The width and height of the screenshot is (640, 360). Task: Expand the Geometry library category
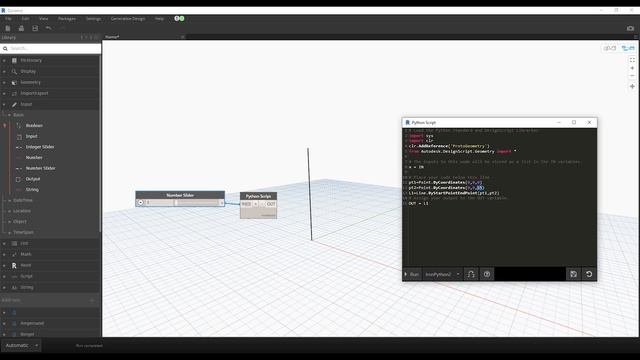4,82
